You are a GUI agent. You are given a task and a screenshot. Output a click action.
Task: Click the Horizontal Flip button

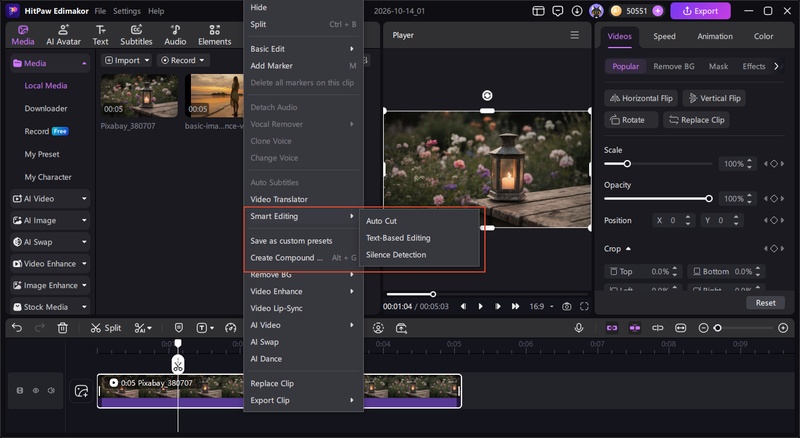(x=641, y=98)
